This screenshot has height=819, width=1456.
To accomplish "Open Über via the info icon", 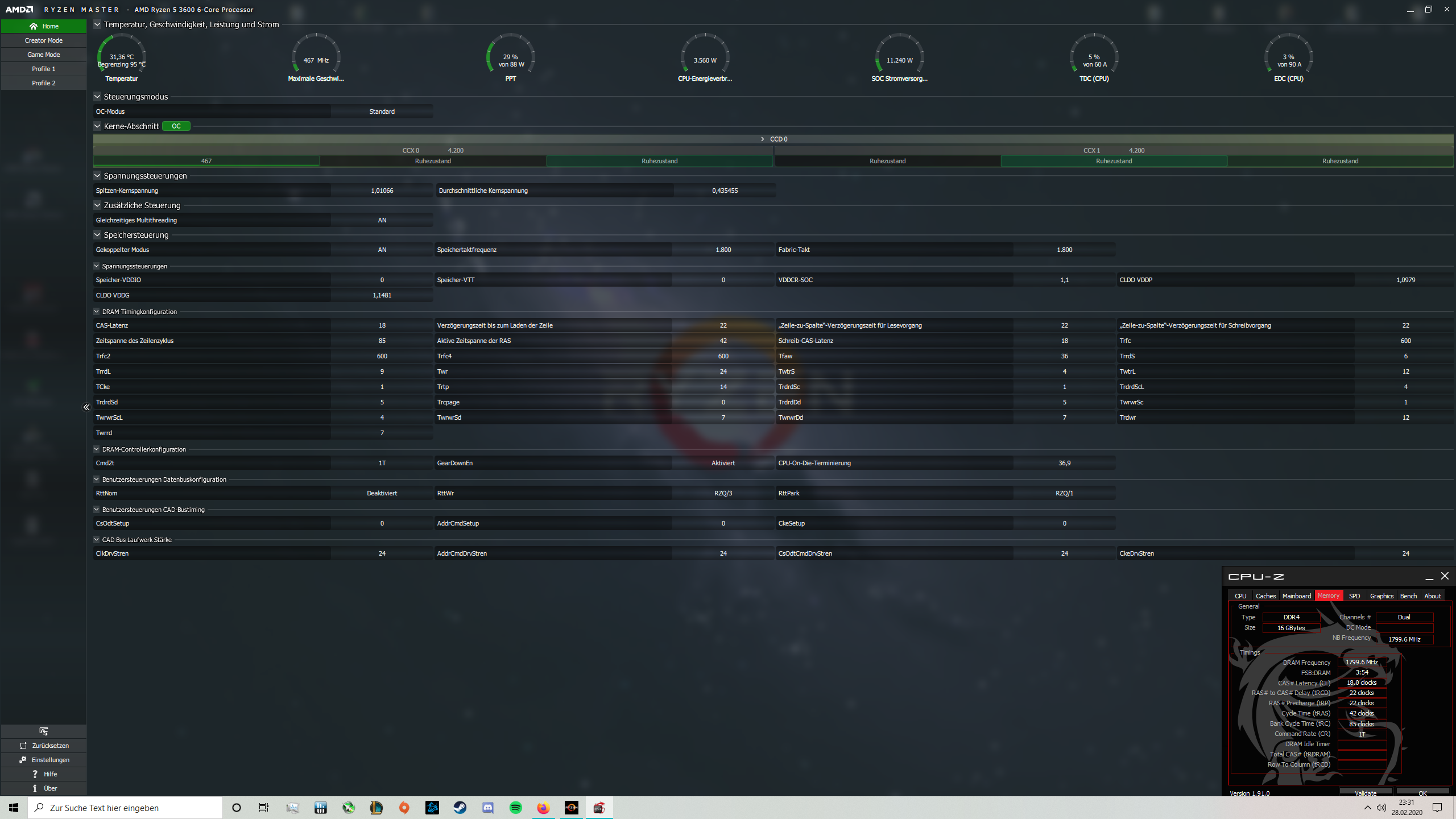I will (x=35, y=788).
